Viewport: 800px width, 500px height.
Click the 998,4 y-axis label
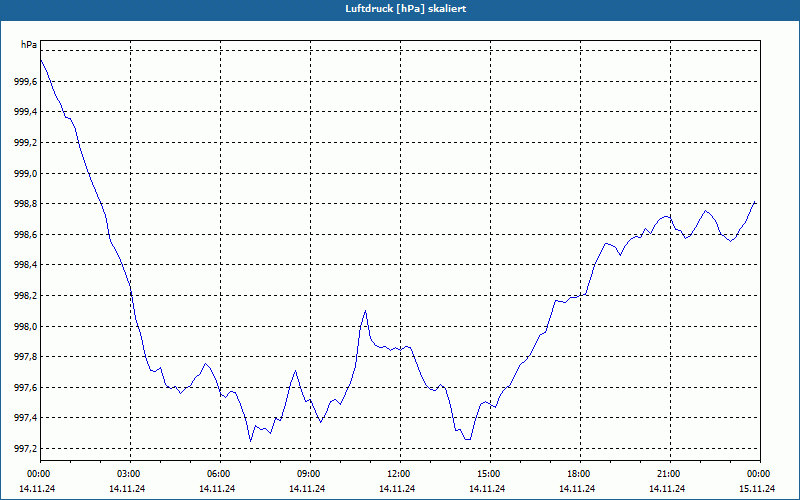click(26, 265)
